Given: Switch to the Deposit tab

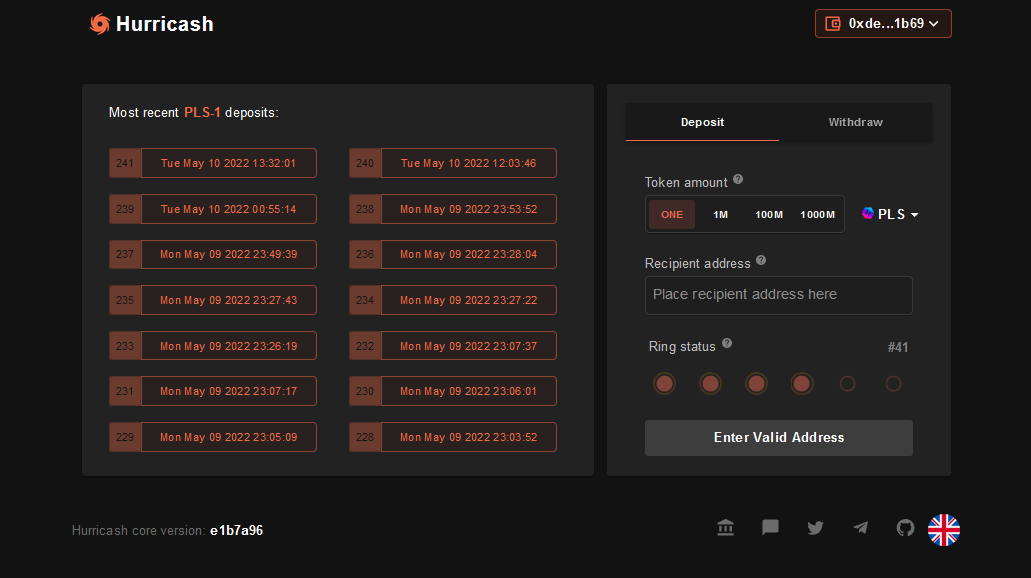Looking at the screenshot, I should point(702,122).
